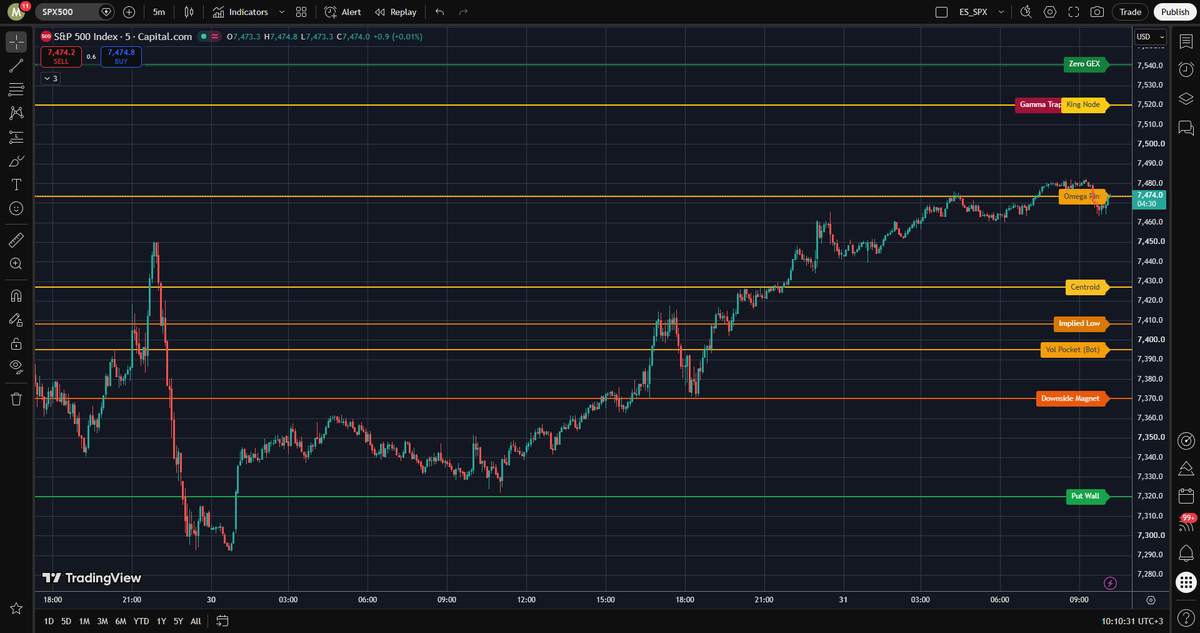Open the user profile avatar menu
The image size is (1200, 633).
pyautogui.click(x=16, y=12)
